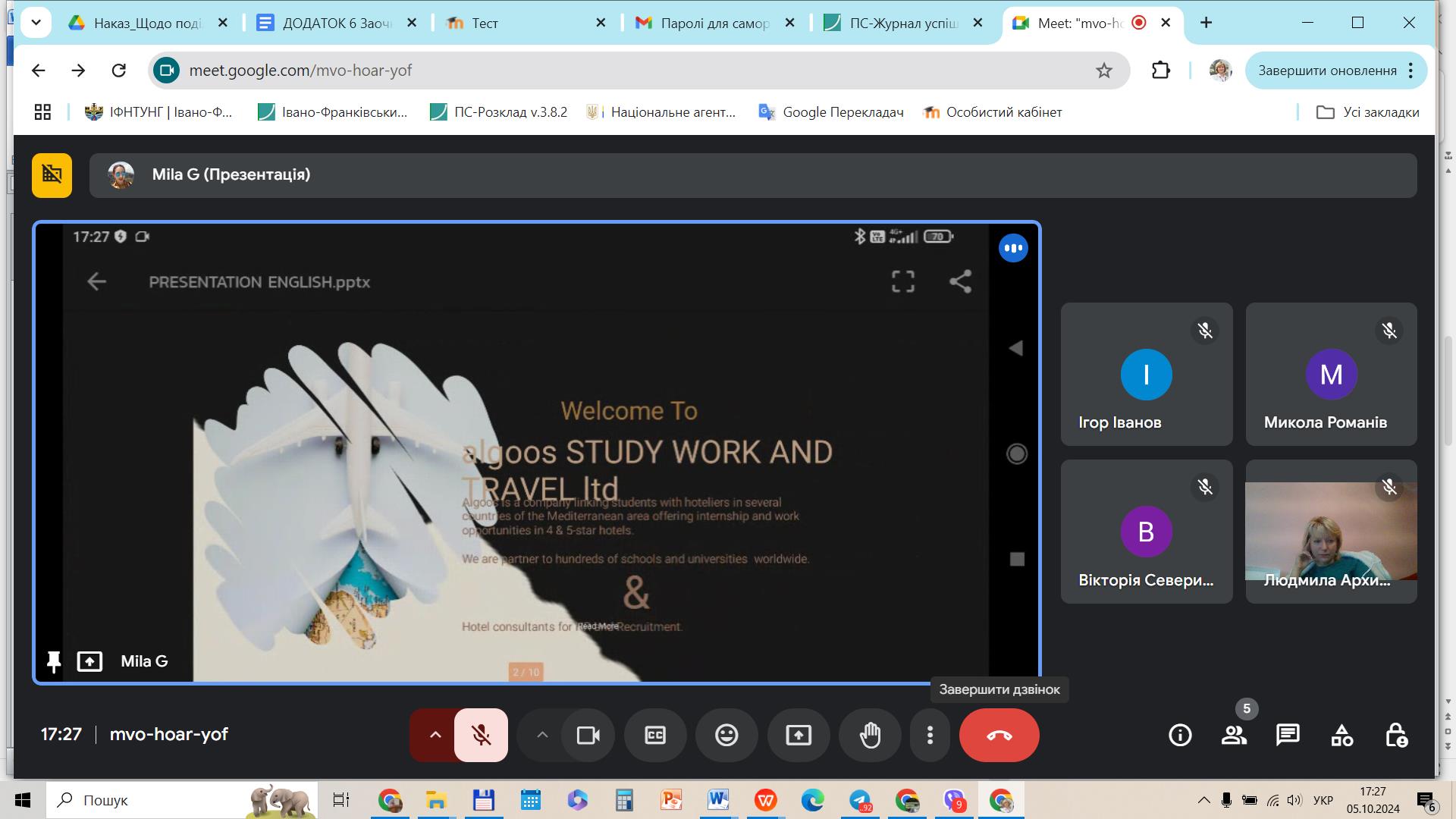The height and width of the screenshot is (819, 1456).
Task: Open volume control in system tray
Action: tap(1294, 800)
